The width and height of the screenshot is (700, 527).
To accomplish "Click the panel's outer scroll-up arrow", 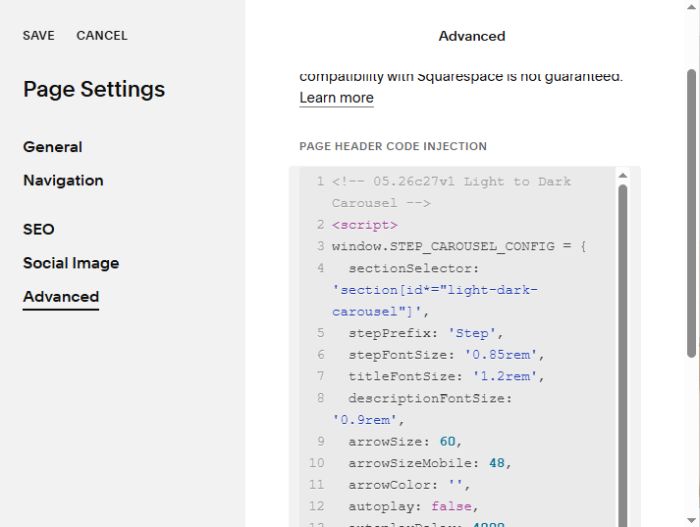I will coord(691,8).
